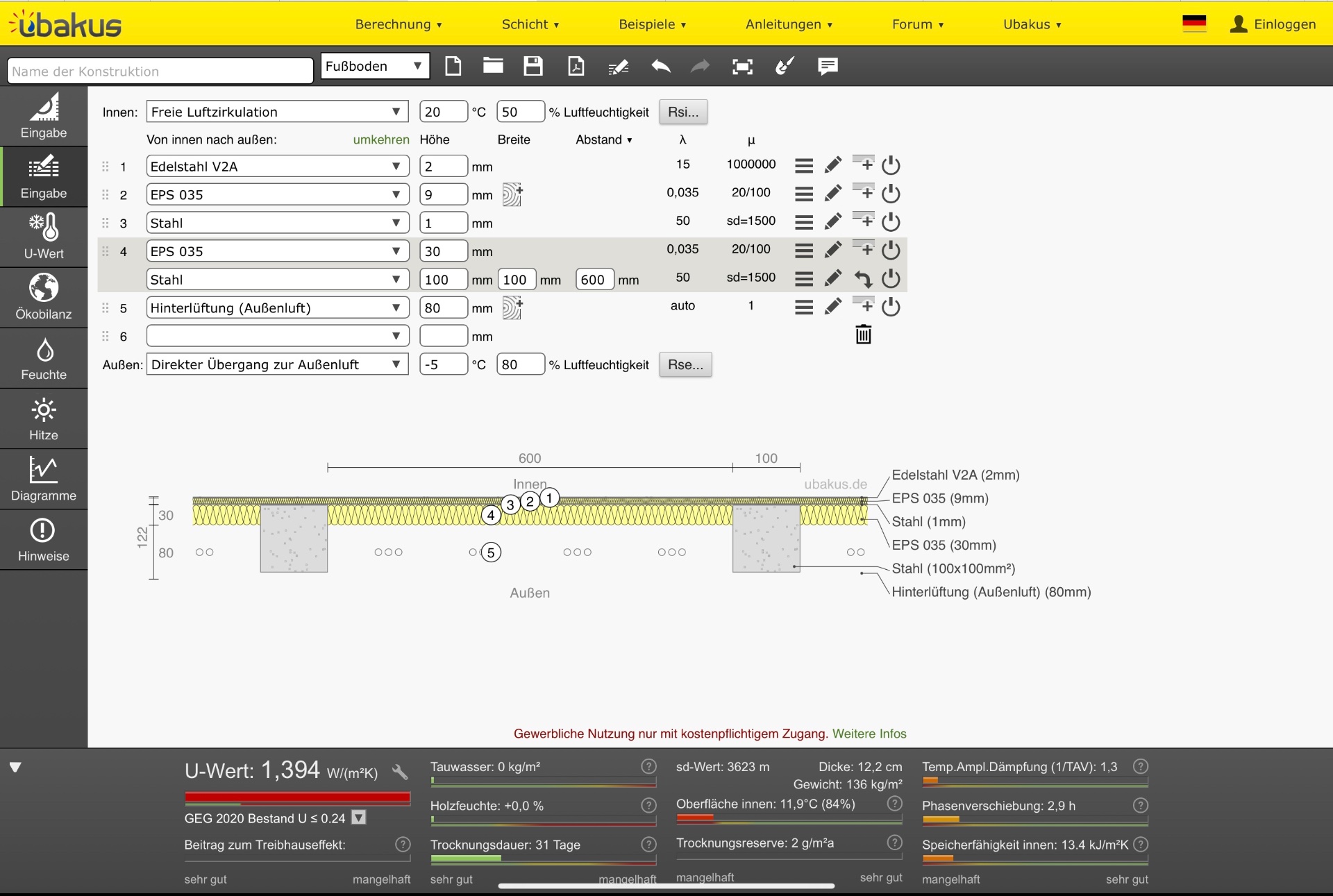
Task: Click the umkehren link to reverse layers
Action: pos(381,140)
